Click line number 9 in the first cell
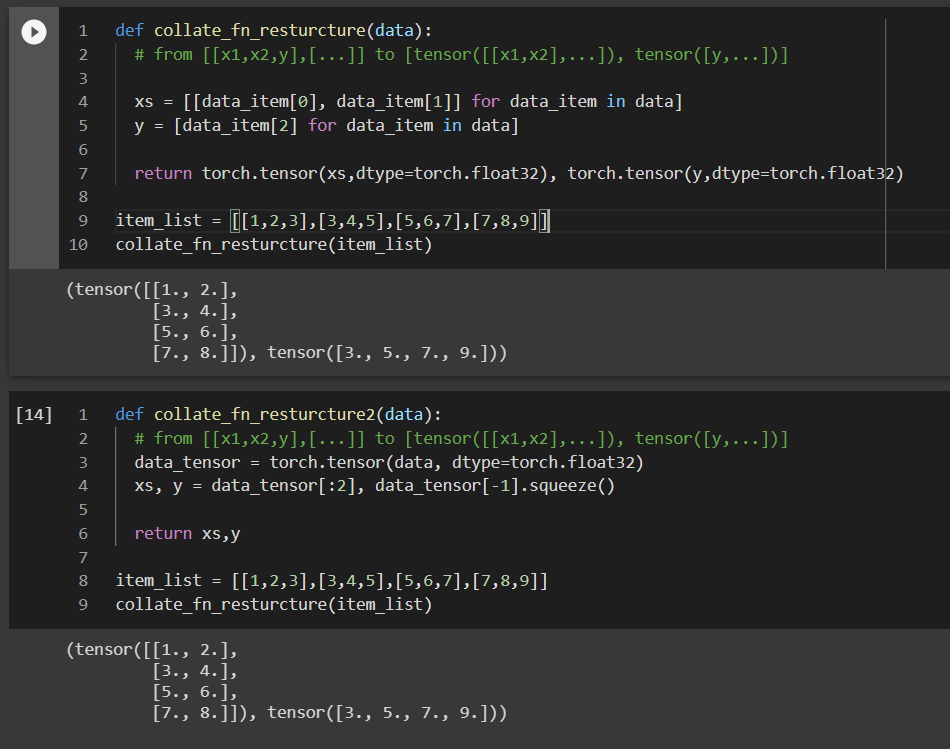 82,220
